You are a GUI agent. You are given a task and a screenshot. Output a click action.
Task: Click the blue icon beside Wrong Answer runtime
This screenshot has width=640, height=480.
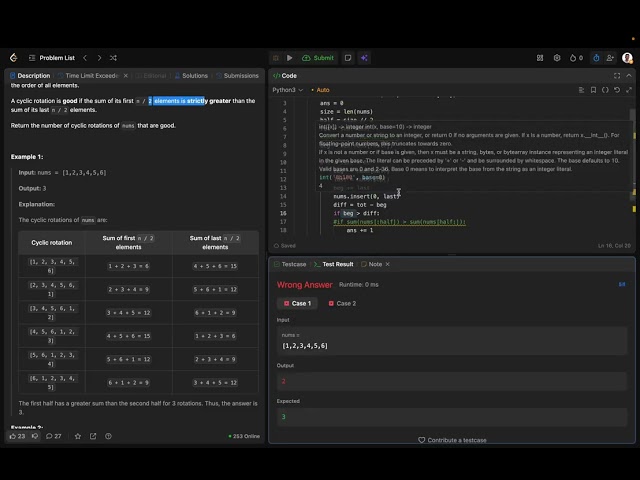click(x=622, y=284)
